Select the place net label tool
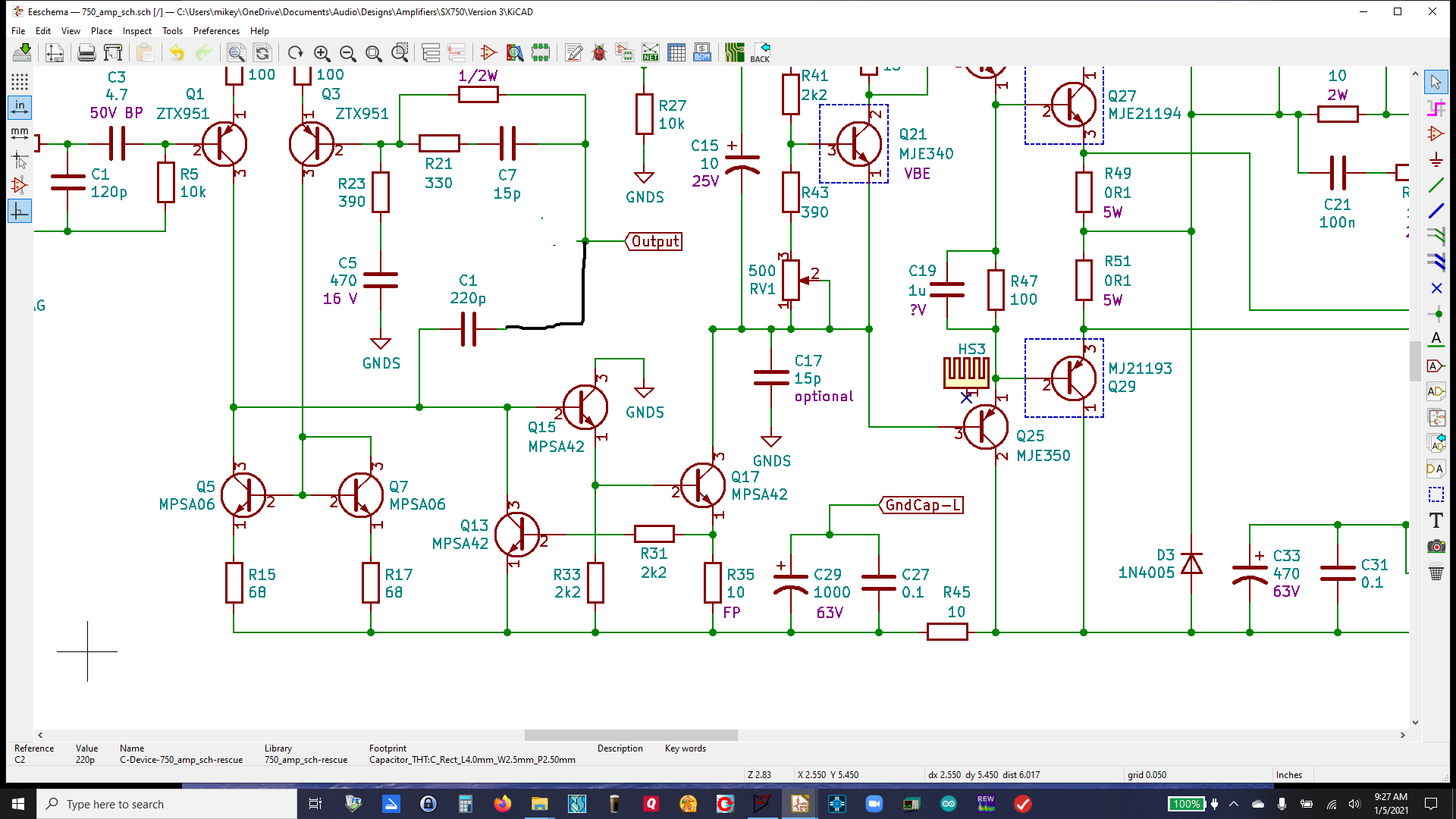The width and height of the screenshot is (1456, 819). pyautogui.click(x=1436, y=339)
